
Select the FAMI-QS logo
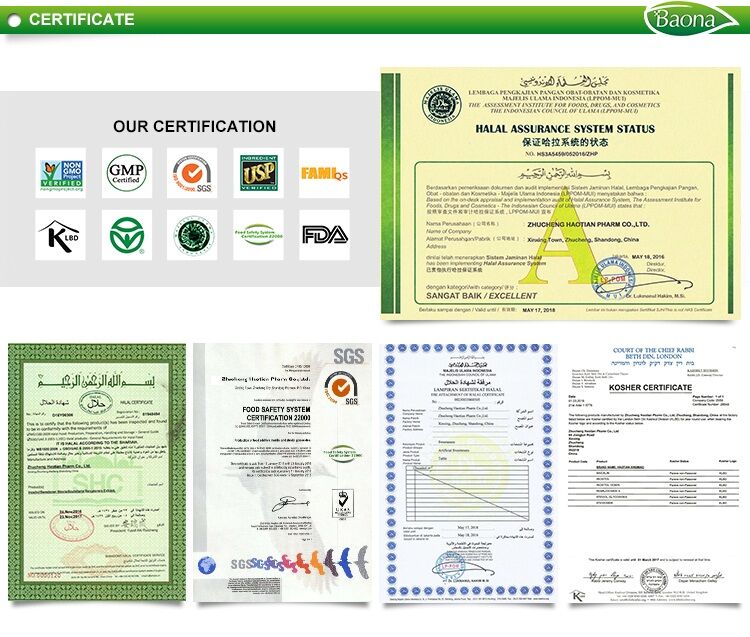[x=324, y=173]
